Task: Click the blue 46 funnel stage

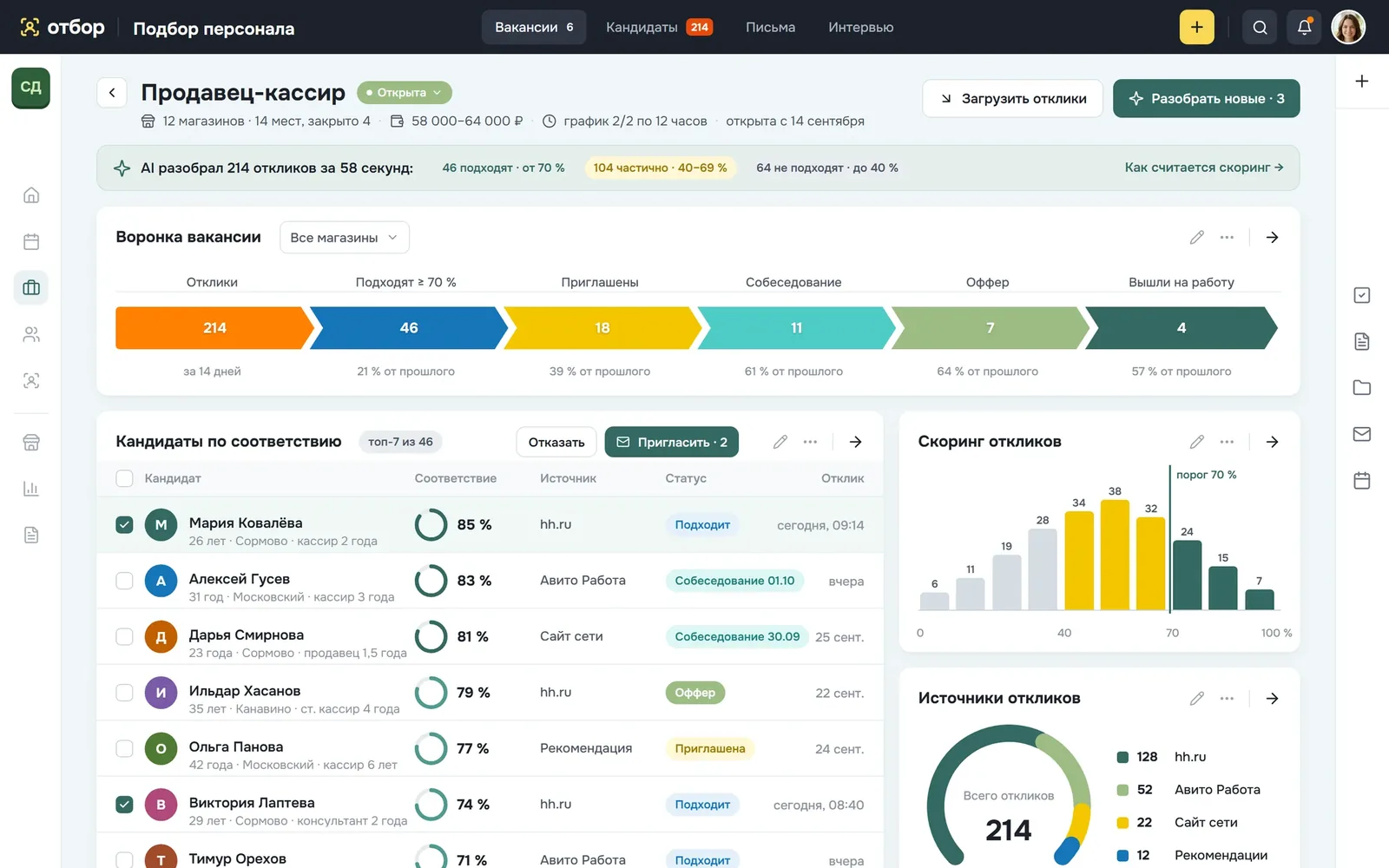Action: tap(408, 328)
